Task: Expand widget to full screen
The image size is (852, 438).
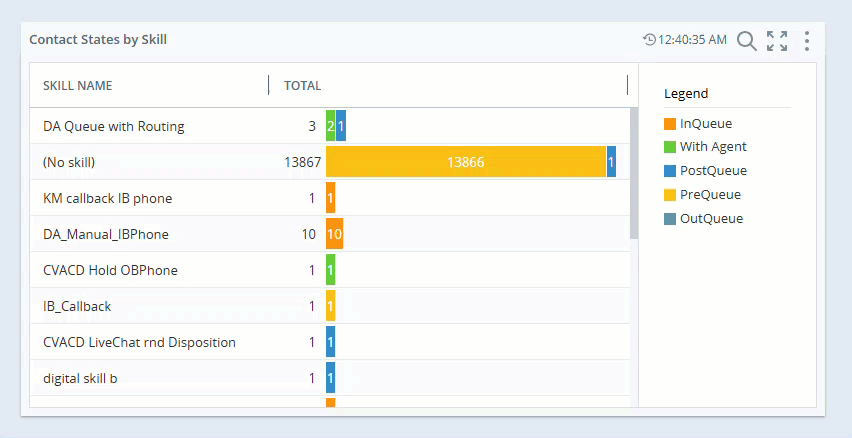Action: [777, 40]
